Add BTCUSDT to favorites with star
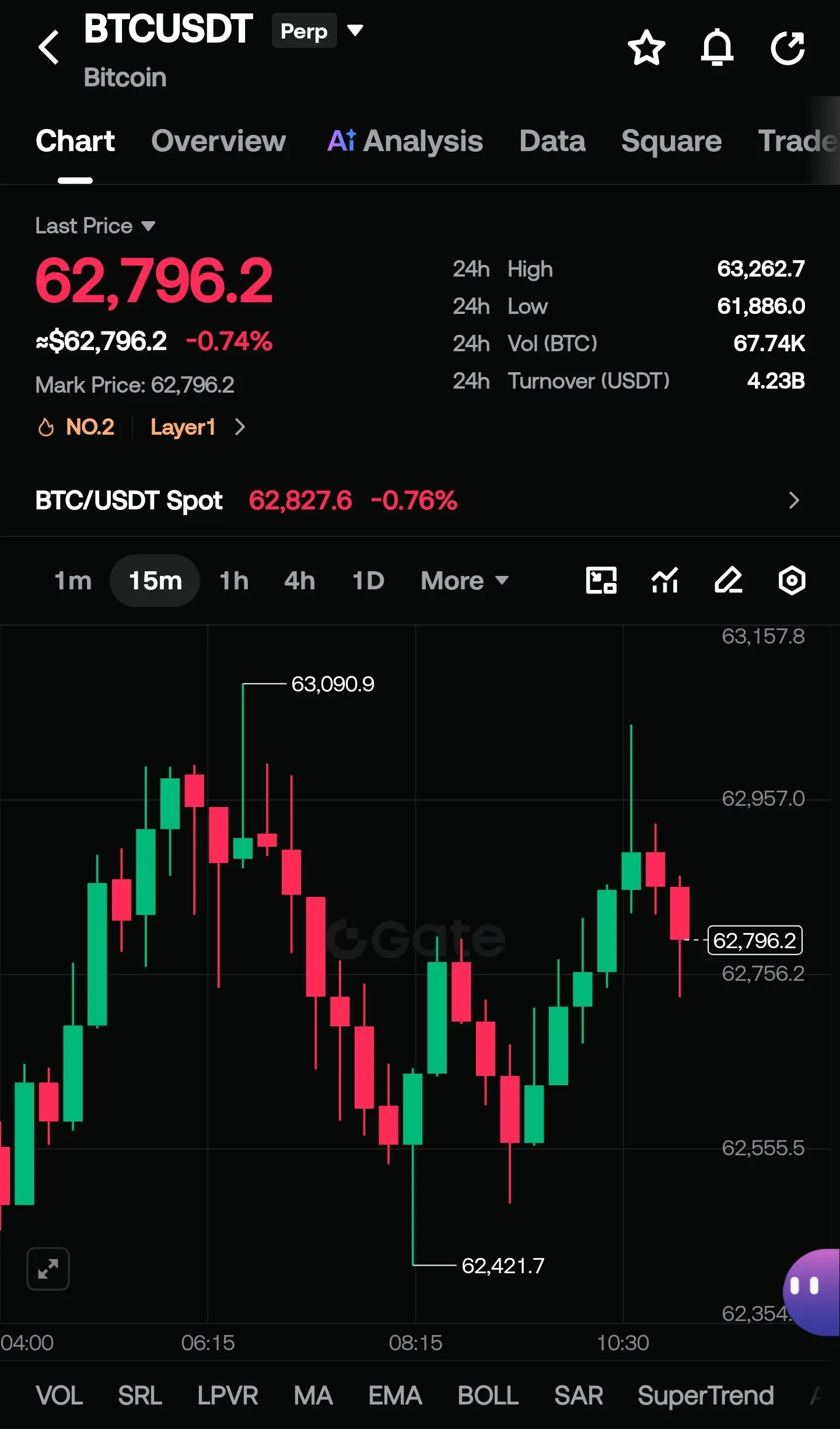 pos(646,47)
